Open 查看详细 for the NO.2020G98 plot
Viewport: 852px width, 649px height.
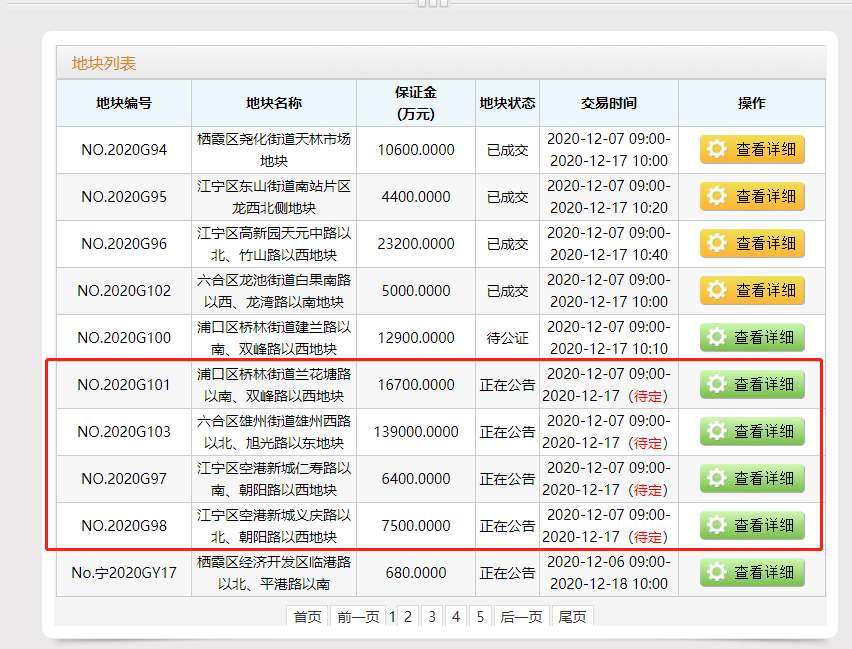751,525
